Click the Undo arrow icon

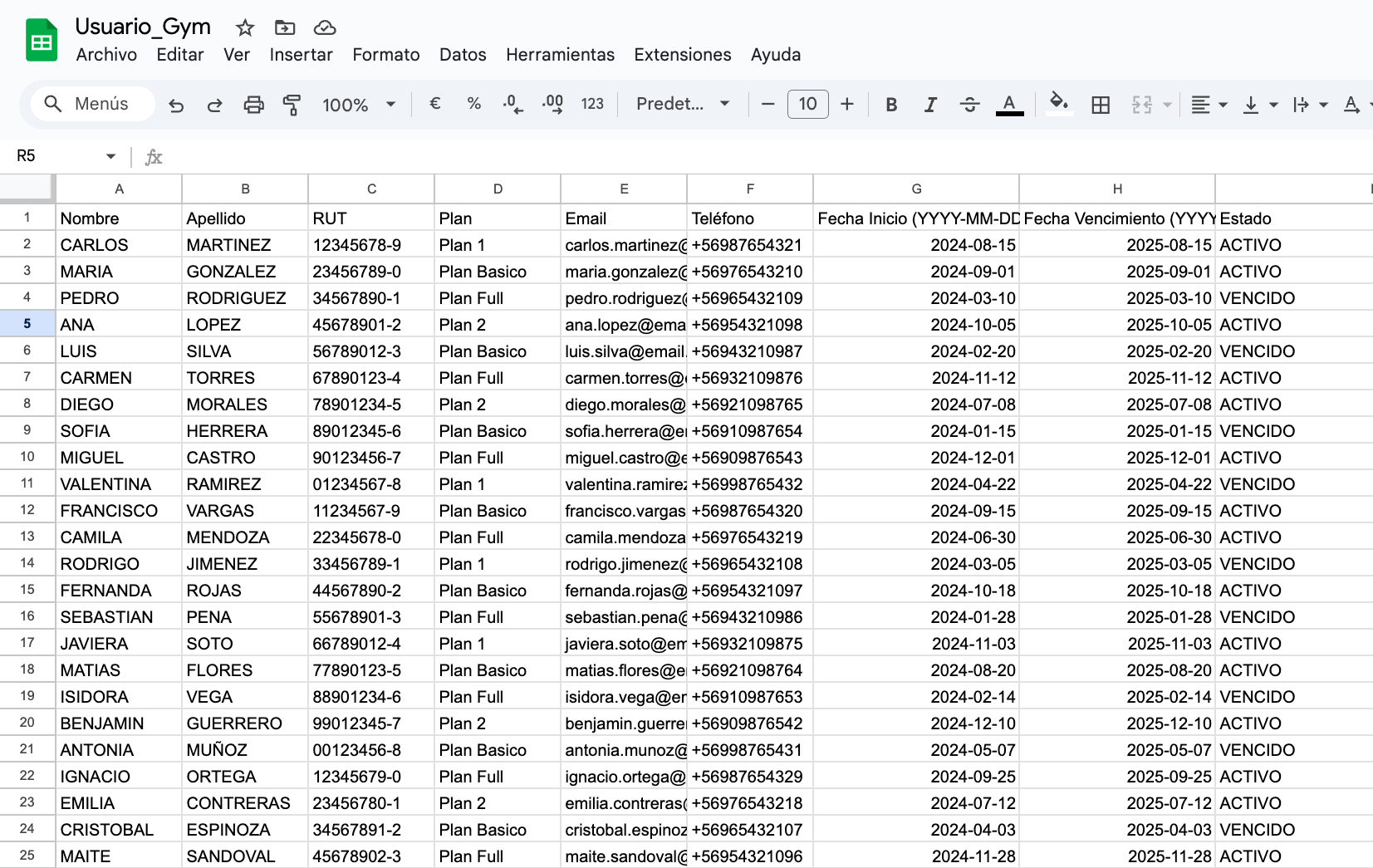click(176, 105)
